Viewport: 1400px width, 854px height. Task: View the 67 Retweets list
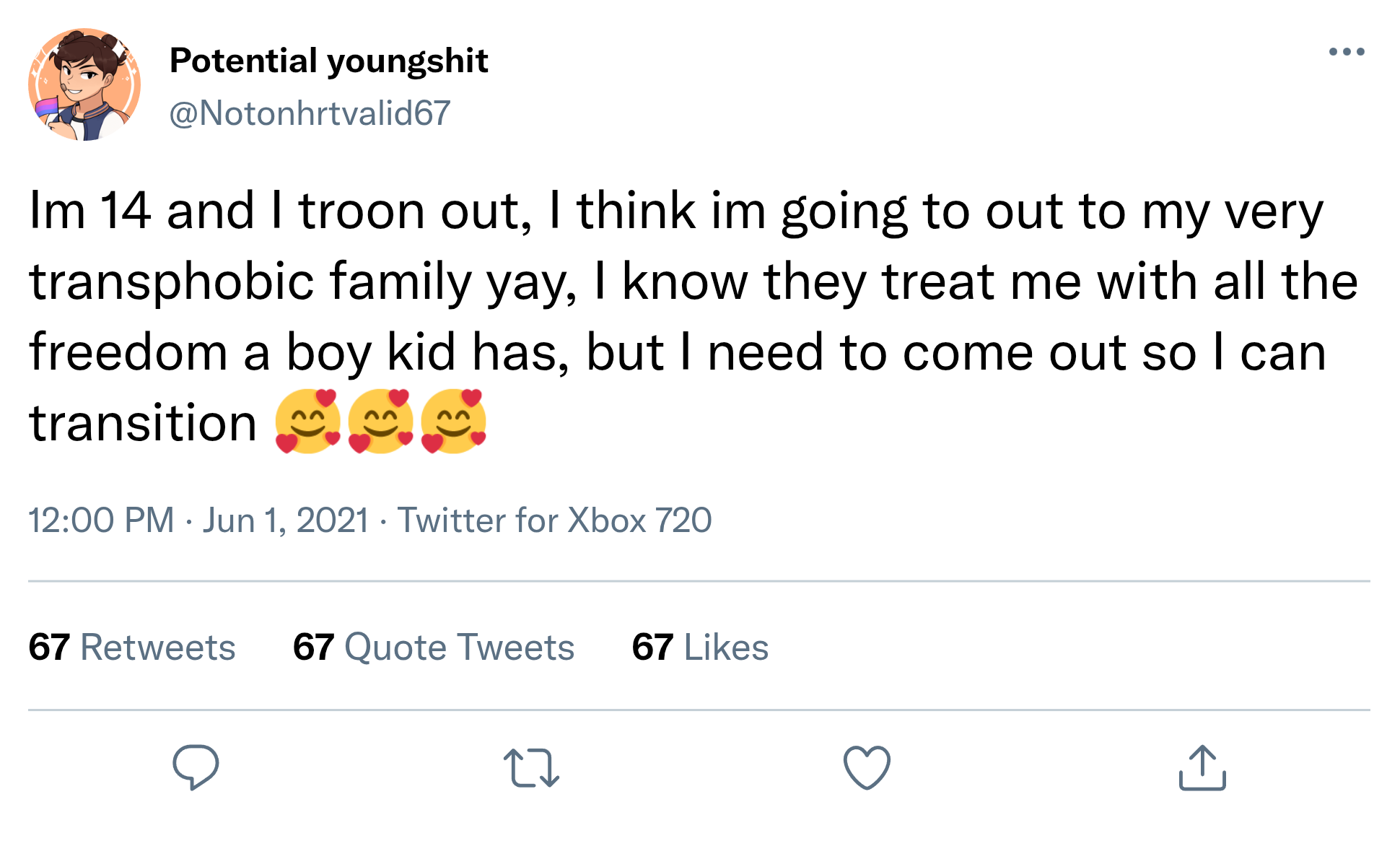(132, 647)
